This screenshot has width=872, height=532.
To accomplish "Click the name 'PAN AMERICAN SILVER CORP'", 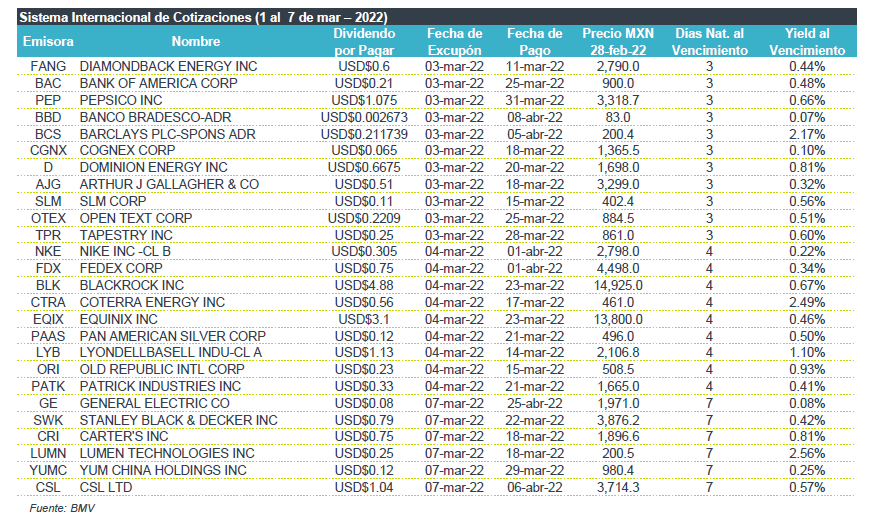I will coord(172,337).
